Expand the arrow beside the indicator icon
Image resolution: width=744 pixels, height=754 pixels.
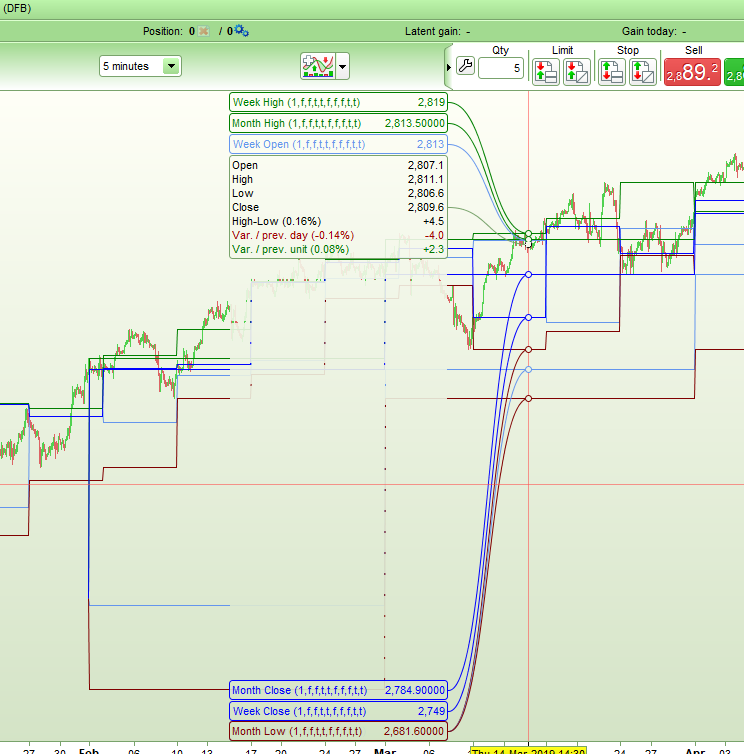(342, 66)
